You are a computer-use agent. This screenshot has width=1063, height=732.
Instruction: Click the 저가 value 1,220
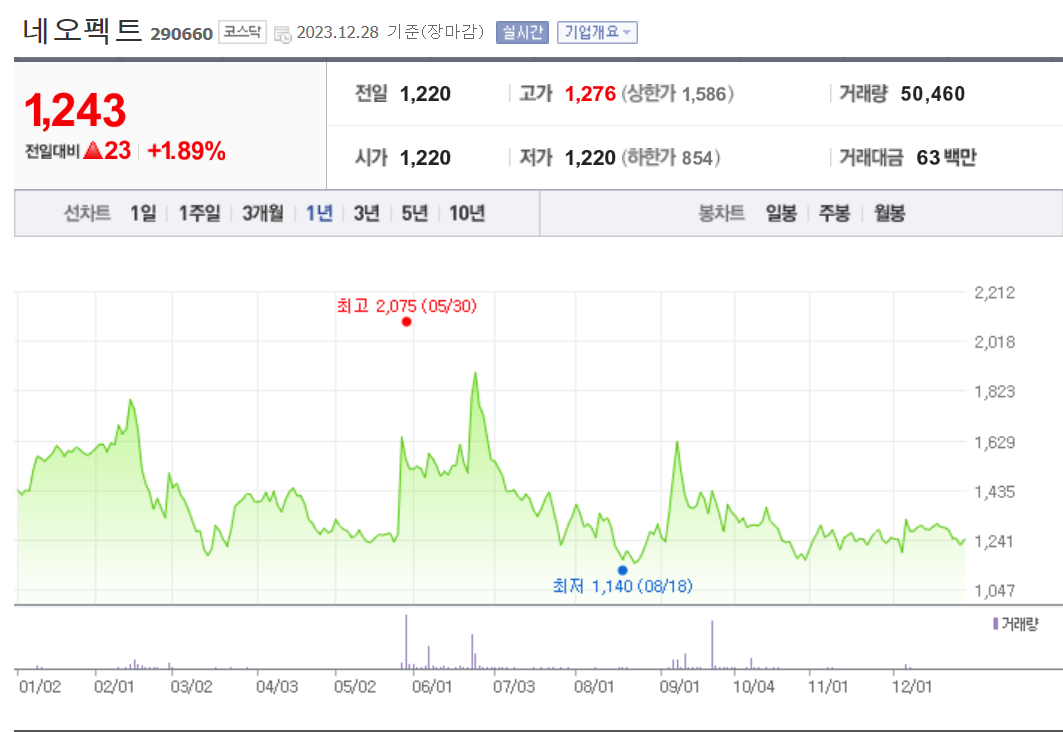[x=590, y=157]
